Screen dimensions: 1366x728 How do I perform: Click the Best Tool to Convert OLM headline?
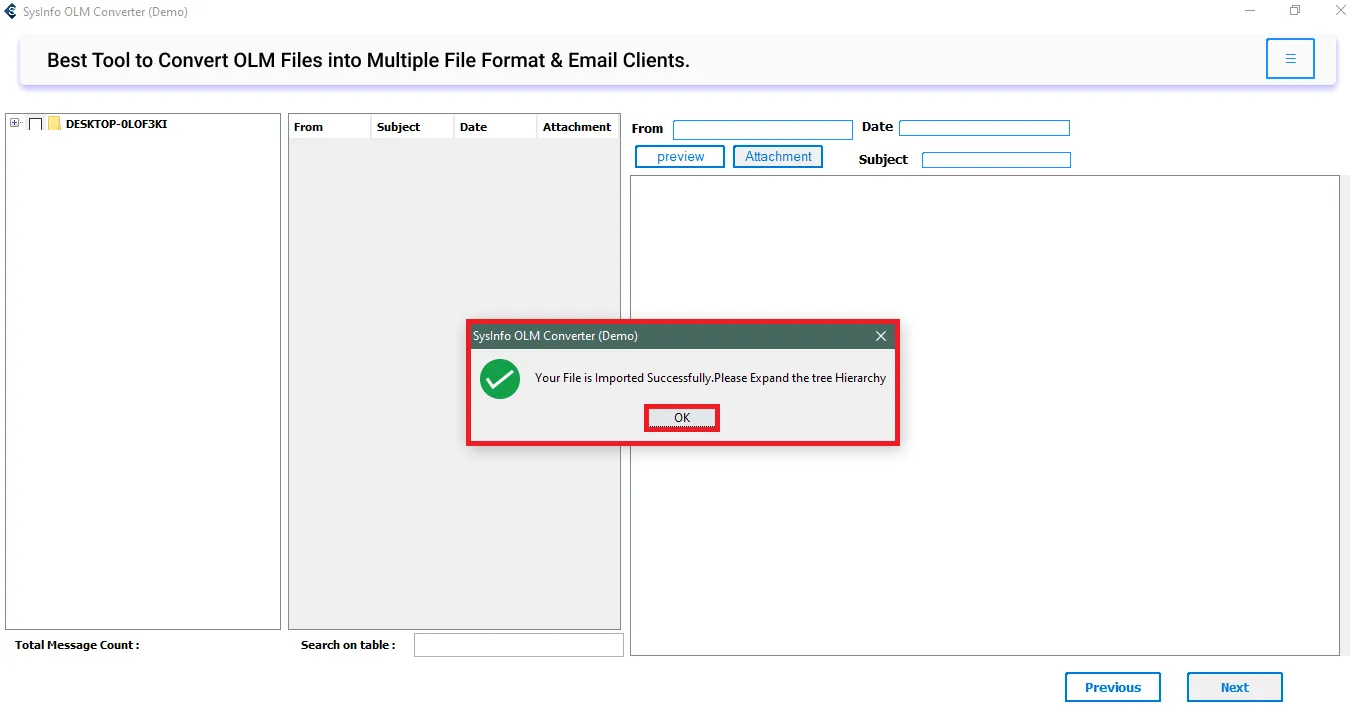(368, 60)
